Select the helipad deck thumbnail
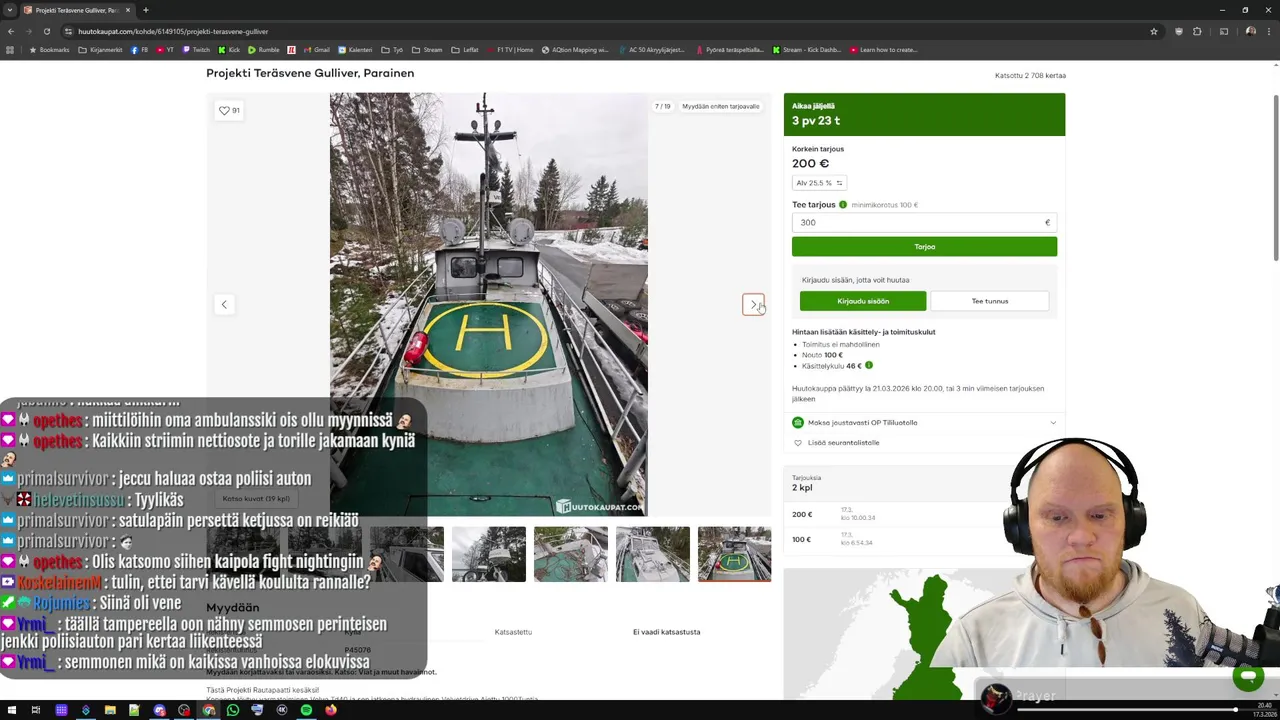Image resolution: width=1280 pixels, height=720 pixels. point(734,554)
